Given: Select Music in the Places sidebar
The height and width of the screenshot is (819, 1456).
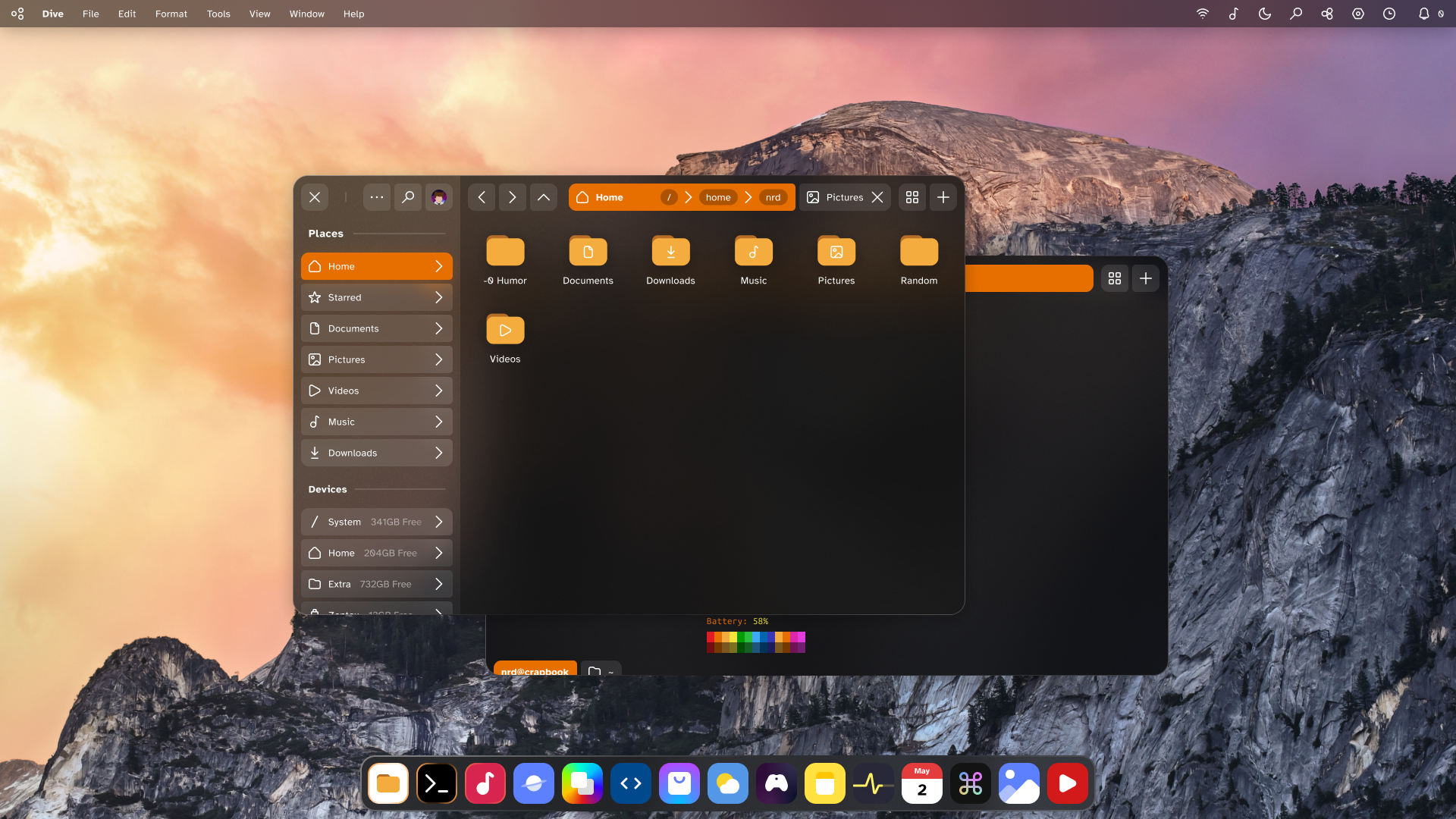Looking at the screenshot, I should pos(377,422).
